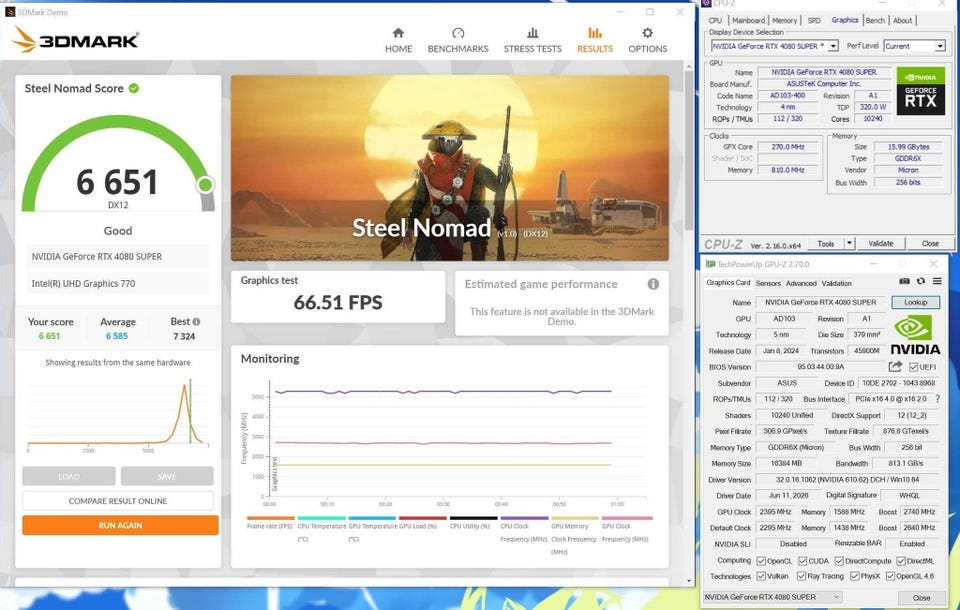Click the Steel Nomad hero image

[449, 168]
